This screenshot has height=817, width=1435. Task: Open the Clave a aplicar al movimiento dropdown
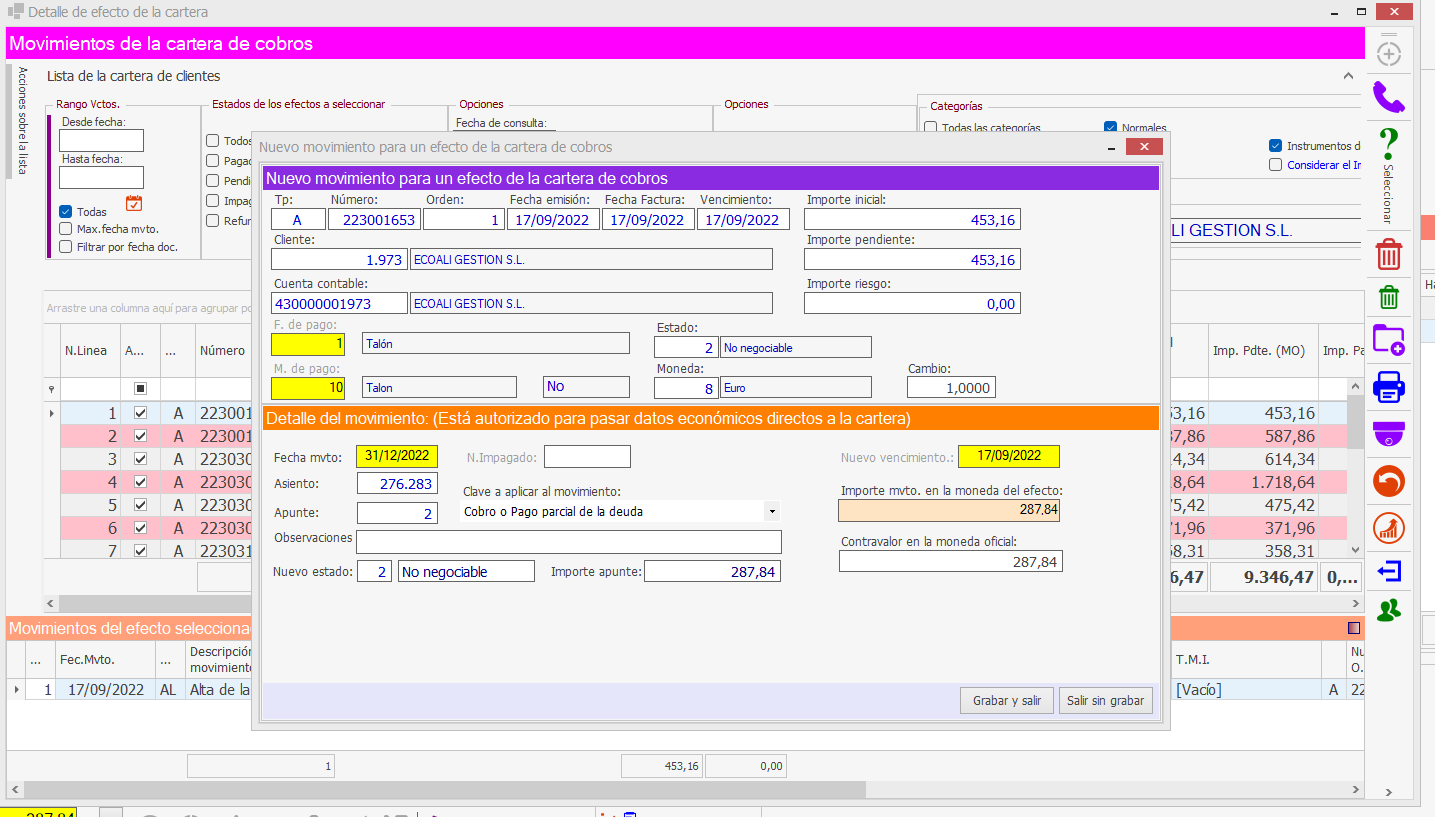click(770, 511)
